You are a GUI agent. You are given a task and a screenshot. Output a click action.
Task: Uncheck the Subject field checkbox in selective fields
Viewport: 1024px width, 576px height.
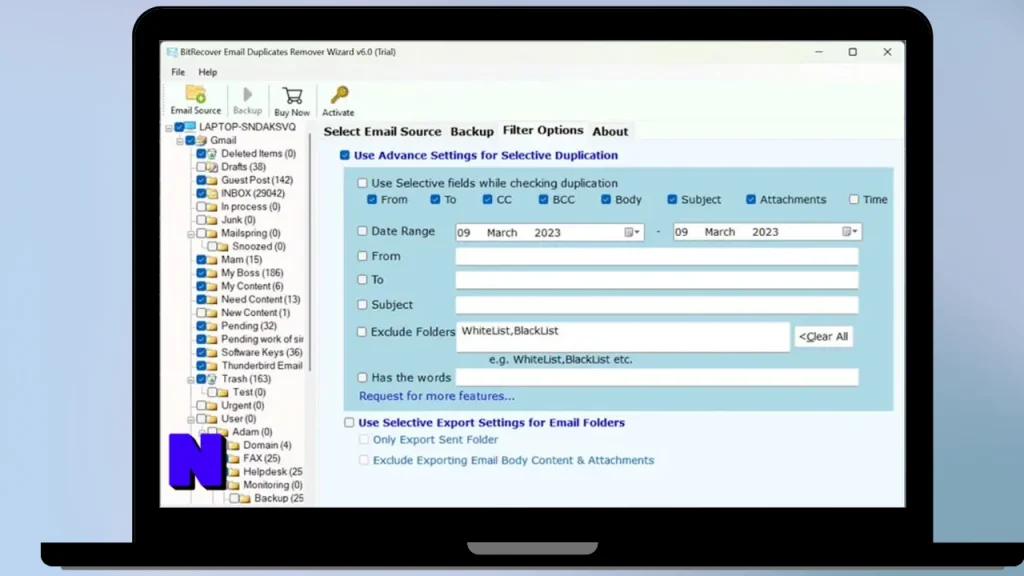point(672,199)
